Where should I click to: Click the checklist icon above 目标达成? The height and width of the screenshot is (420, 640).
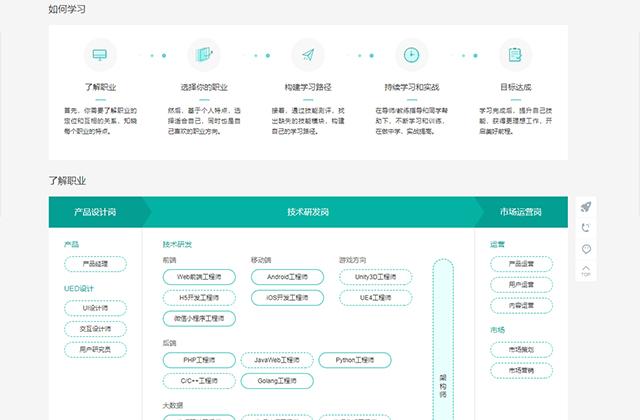click(516, 55)
